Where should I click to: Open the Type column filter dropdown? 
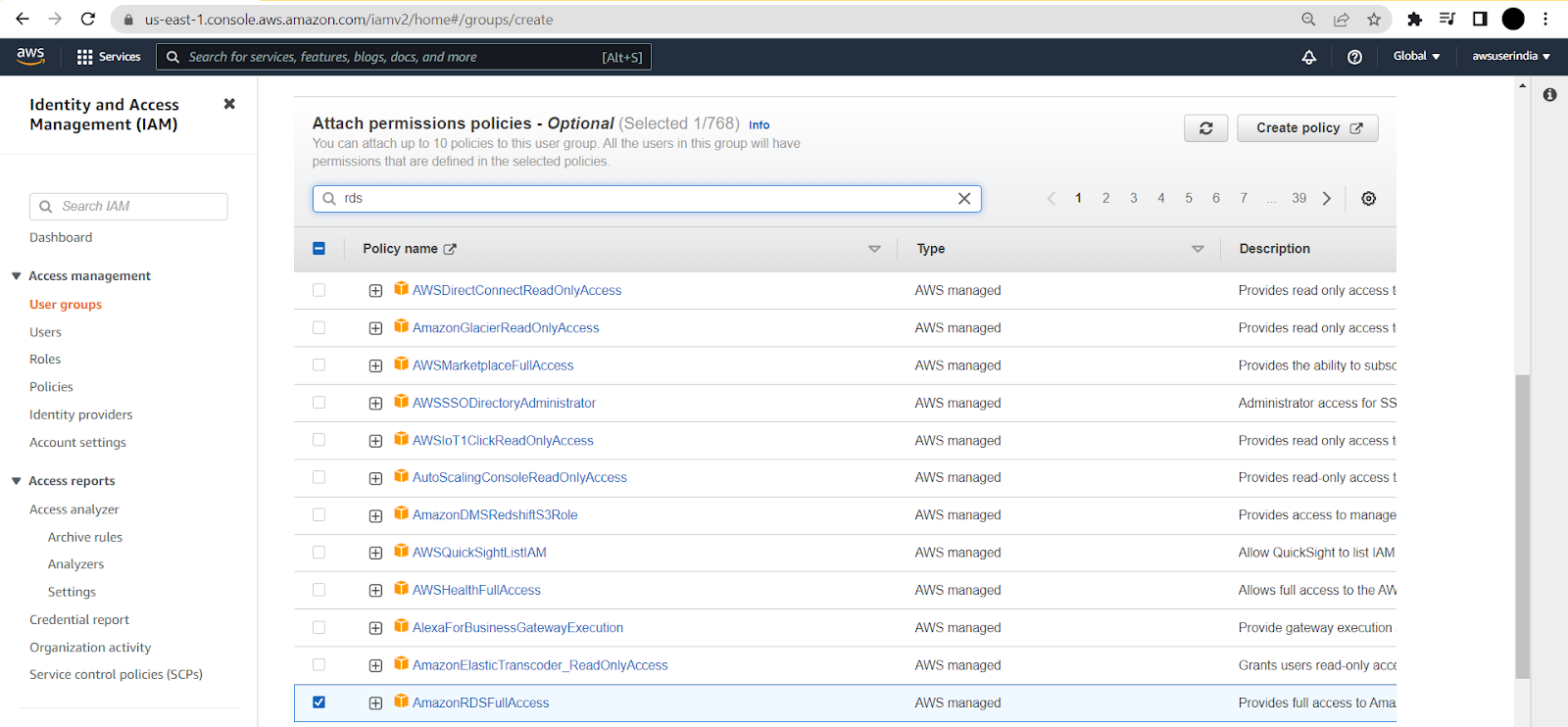click(1198, 249)
